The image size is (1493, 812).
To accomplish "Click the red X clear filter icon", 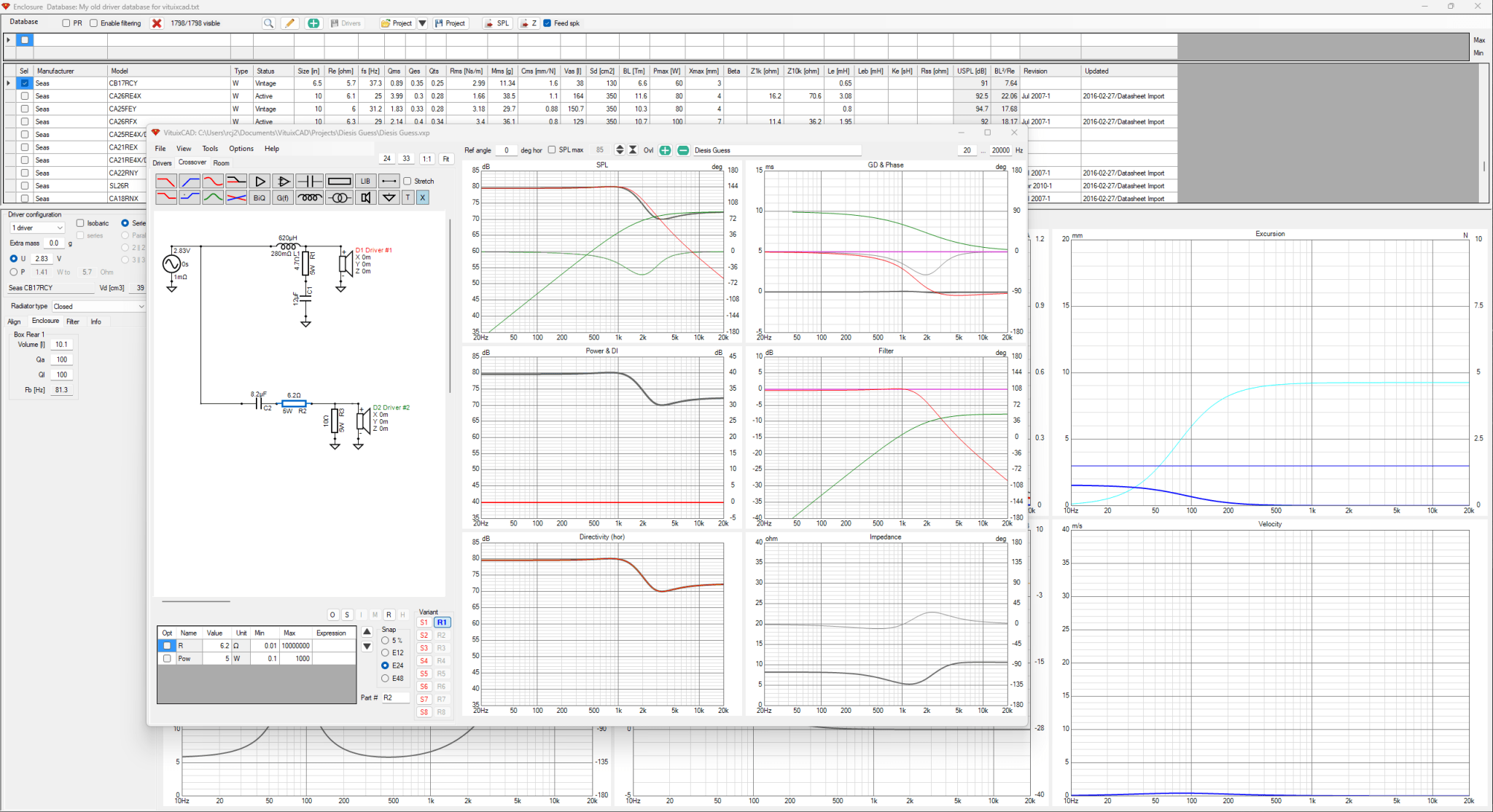I will click(x=157, y=23).
